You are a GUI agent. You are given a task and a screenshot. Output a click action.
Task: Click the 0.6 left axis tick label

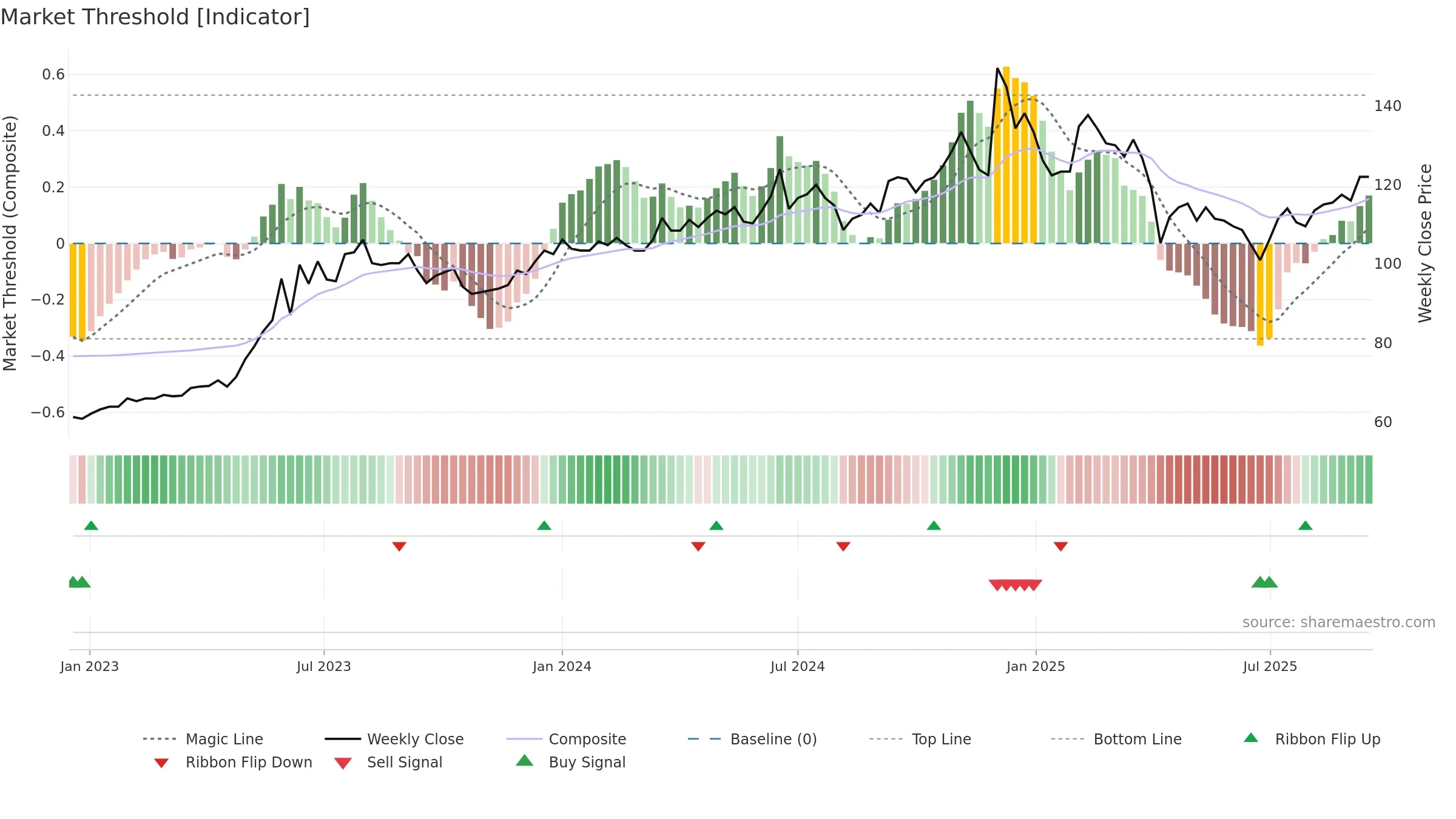pos(53,75)
